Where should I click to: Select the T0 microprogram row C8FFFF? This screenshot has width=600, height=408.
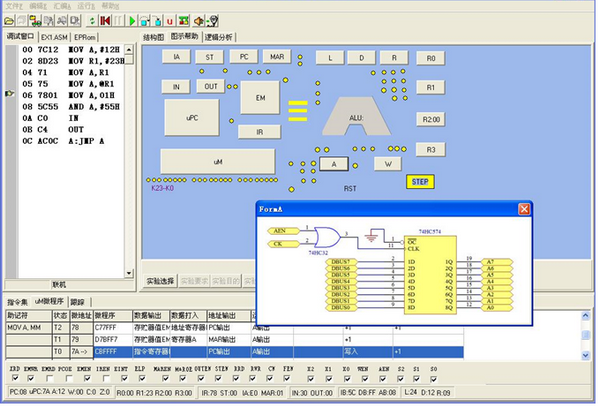tap(110, 351)
